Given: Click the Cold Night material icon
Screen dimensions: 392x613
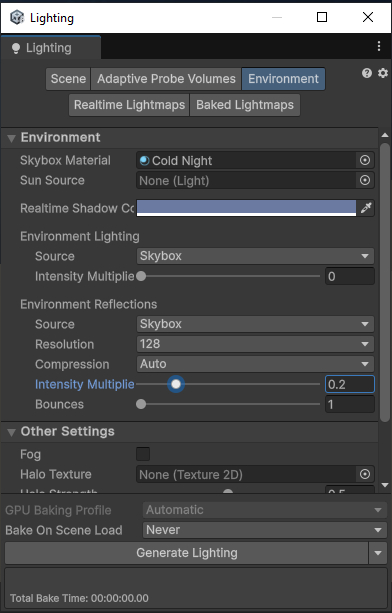Looking at the screenshot, I should tap(145, 161).
